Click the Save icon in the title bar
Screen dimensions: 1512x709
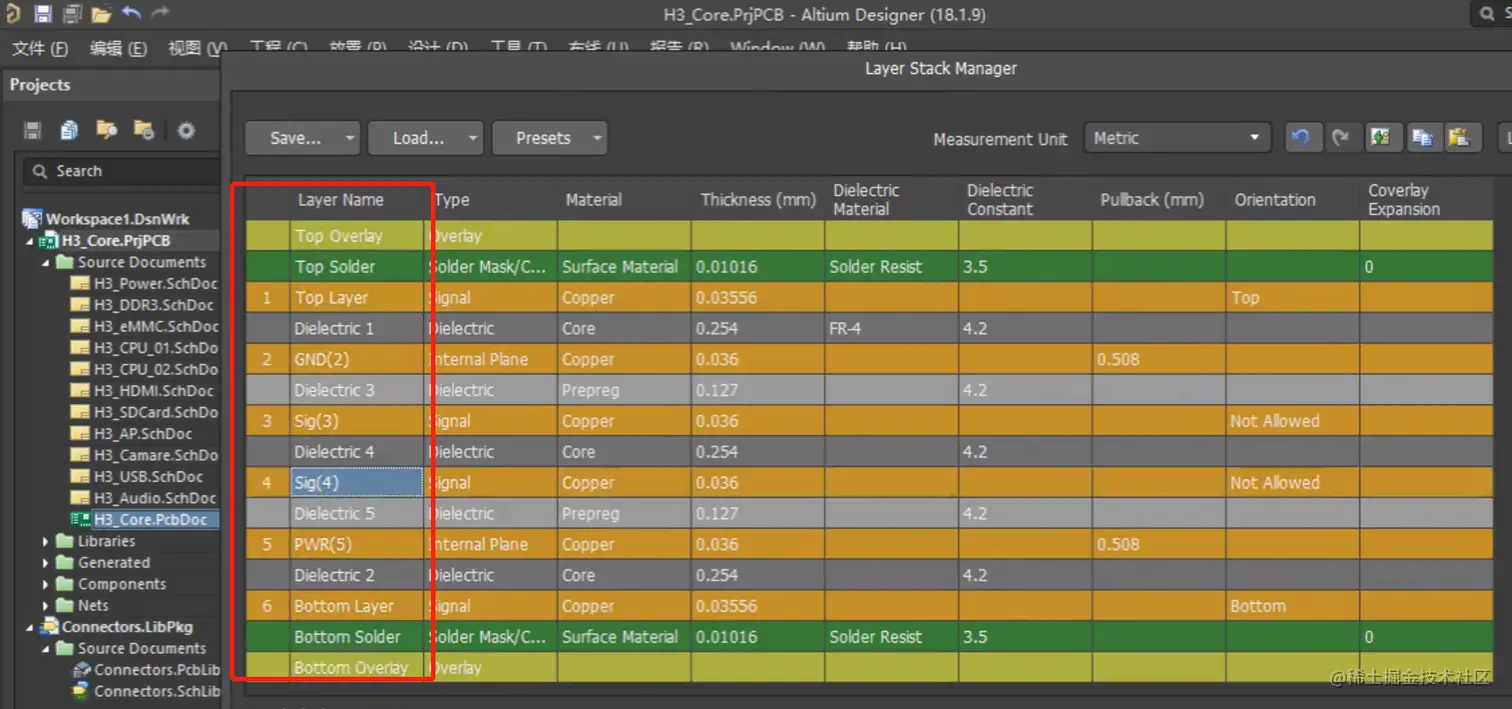coord(42,14)
